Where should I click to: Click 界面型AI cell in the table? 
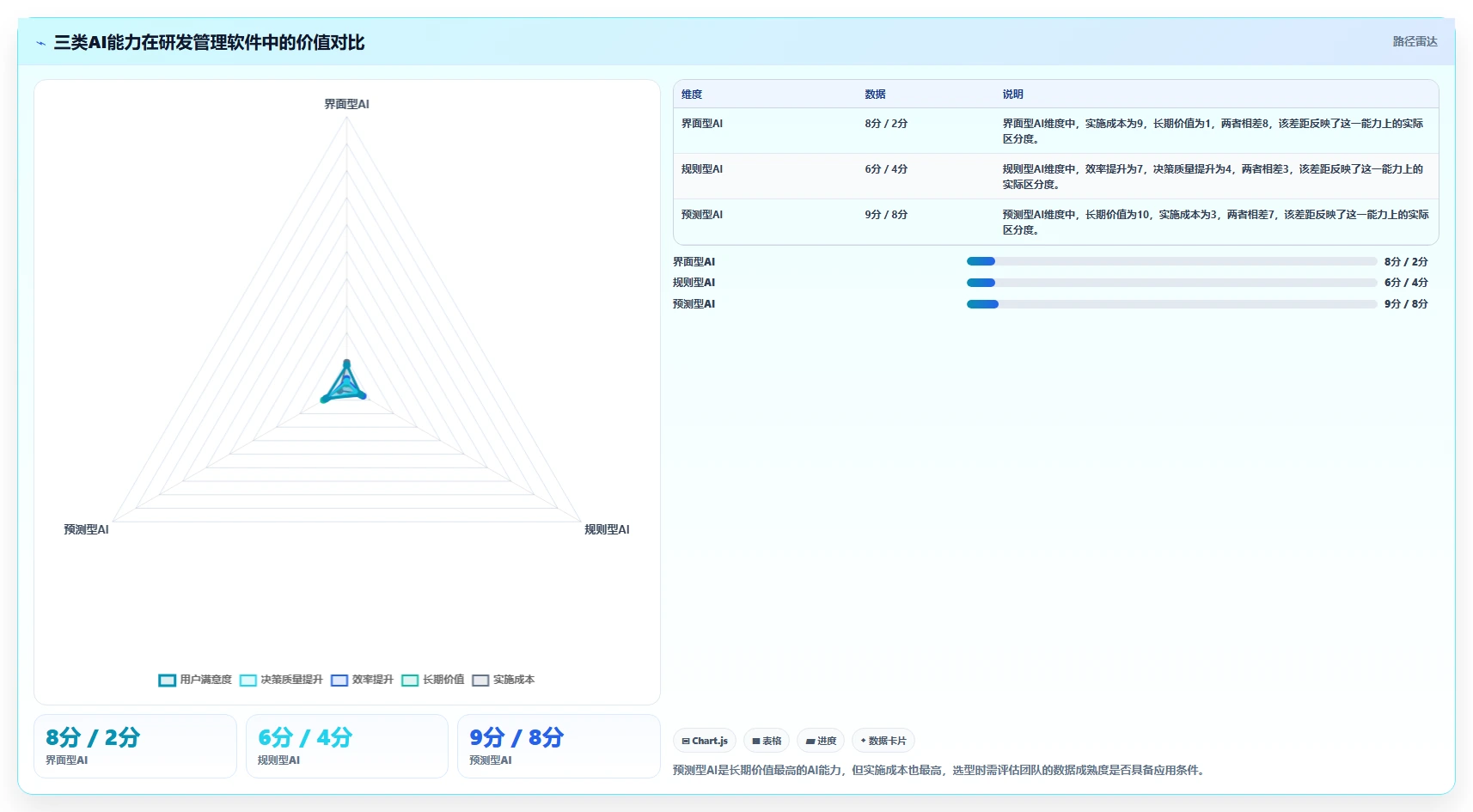click(x=702, y=124)
